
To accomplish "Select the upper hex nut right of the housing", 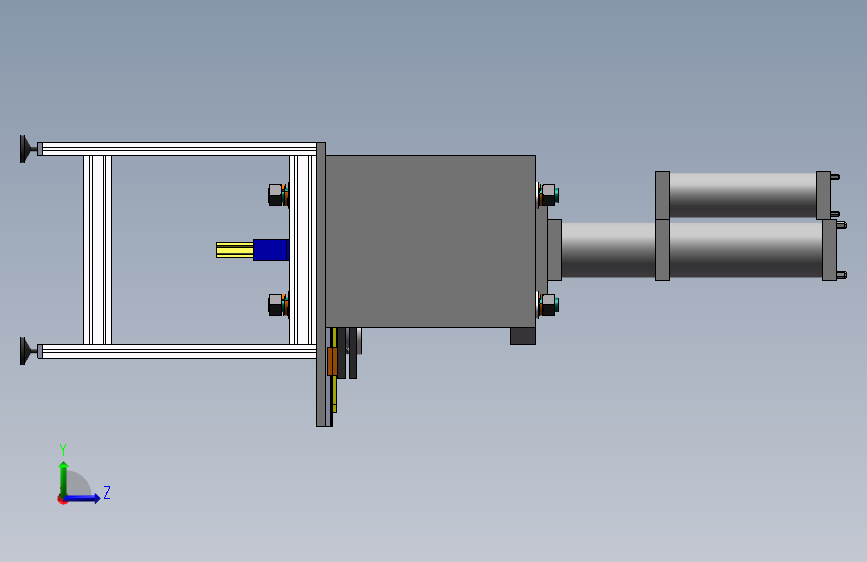I will [x=548, y=195].
